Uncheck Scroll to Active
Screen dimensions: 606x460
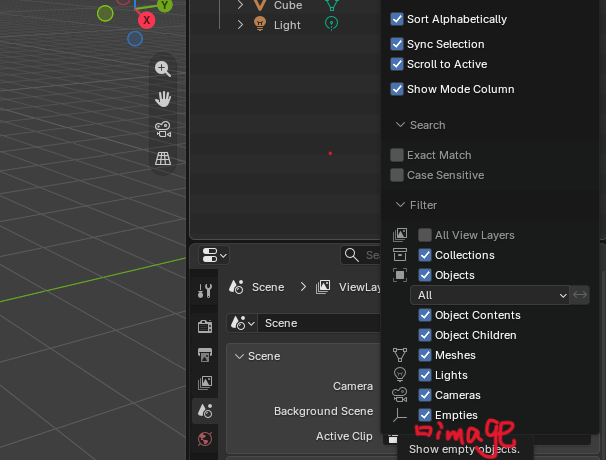click(x=397, y=64)
